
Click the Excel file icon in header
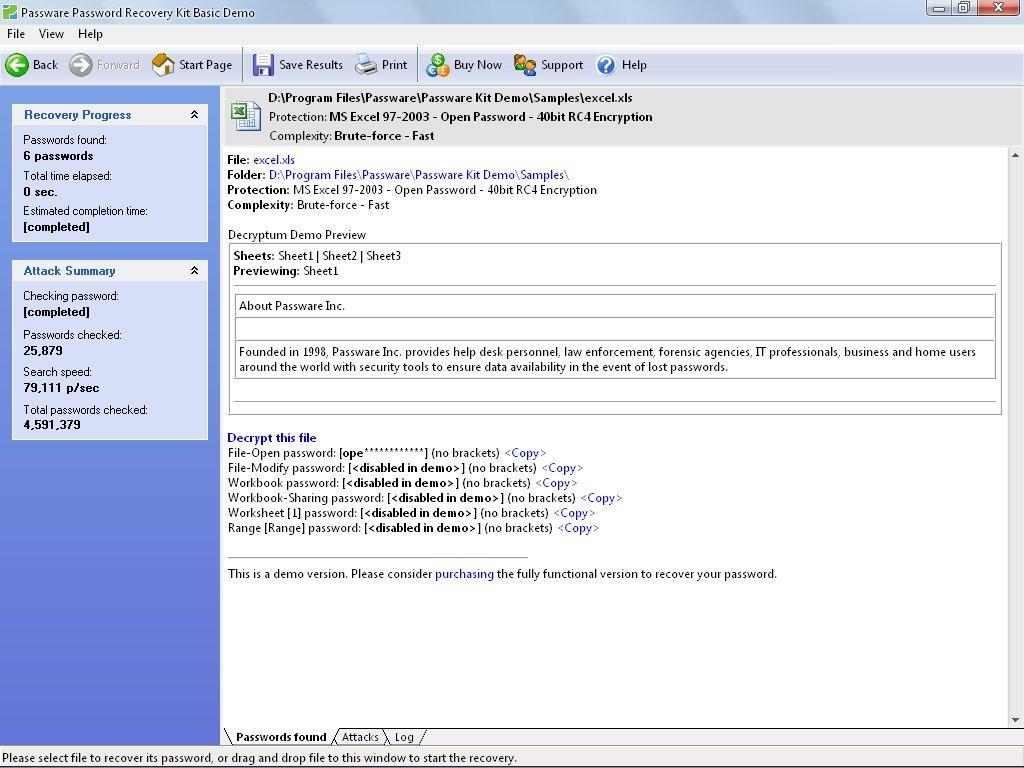click(246, 116)
